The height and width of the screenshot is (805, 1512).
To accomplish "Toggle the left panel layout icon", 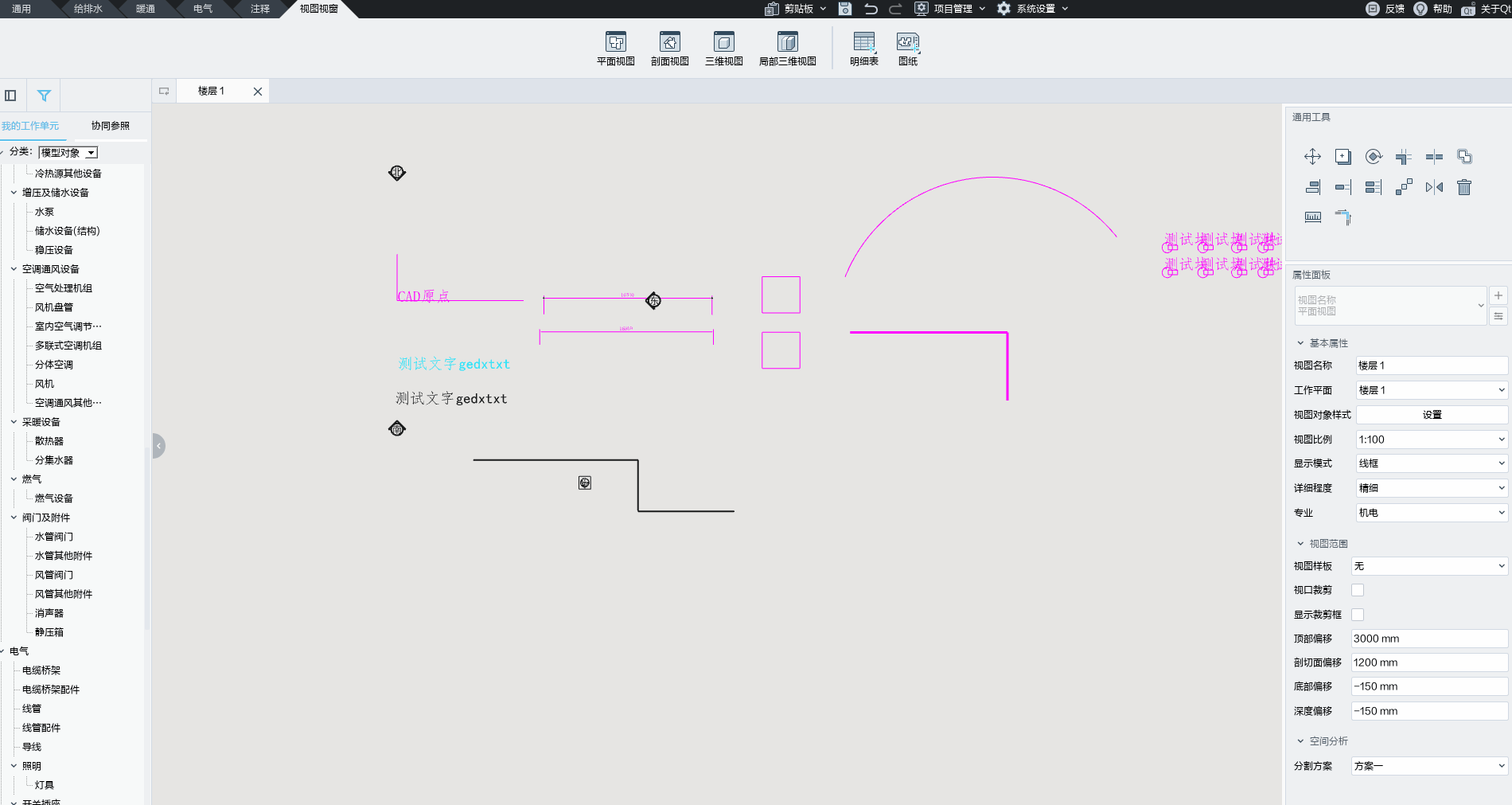I will pyautogui.click(x=10, y=96).
